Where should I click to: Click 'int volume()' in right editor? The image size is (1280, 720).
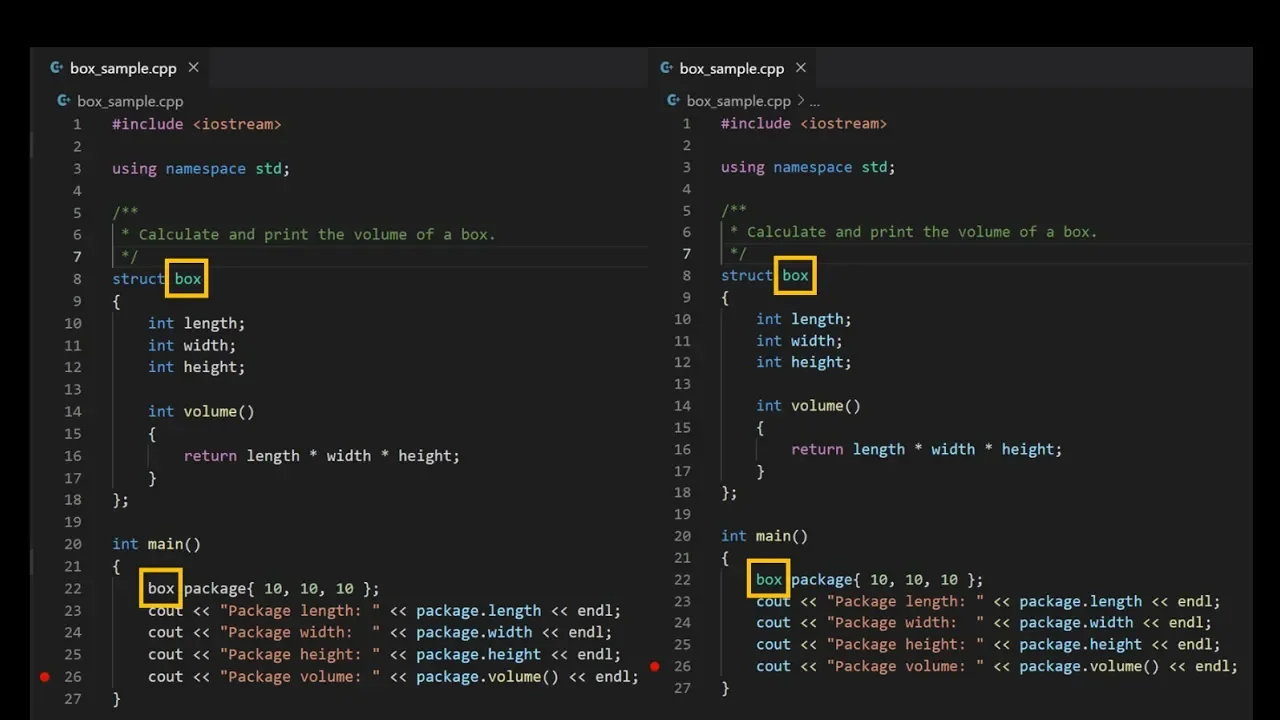pos(808,405)
